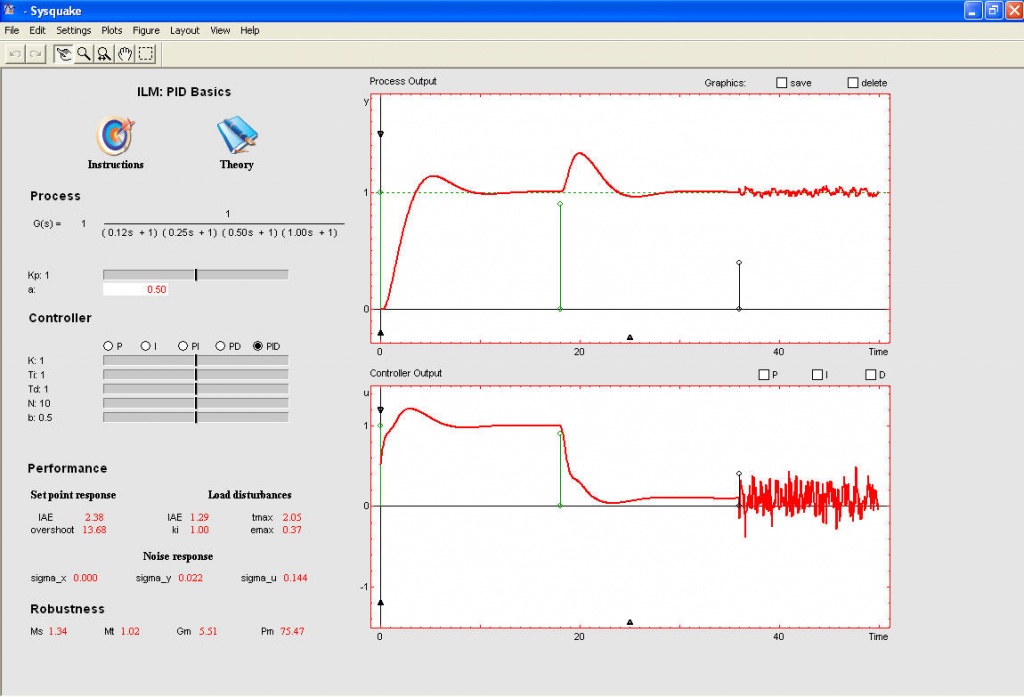The width and height of the screenshot is (1024, 697).
Task: Select the horizontal zoom magnifier tool
Action: pyautogui.click(x=104, y=54)
